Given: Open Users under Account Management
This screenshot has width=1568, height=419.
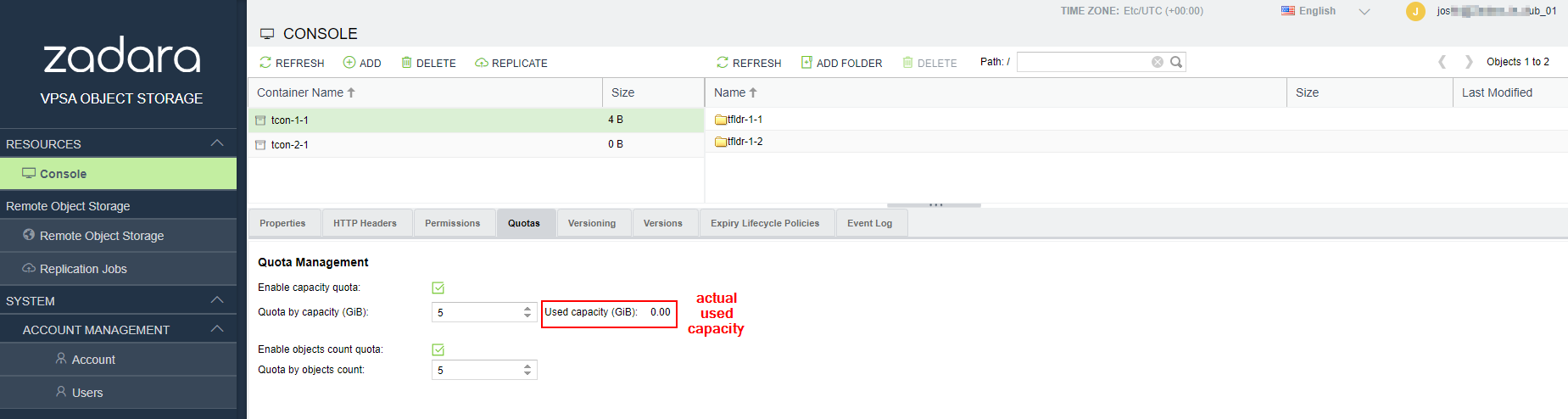Looking at the screenshot, I should [x=118, y=393].
